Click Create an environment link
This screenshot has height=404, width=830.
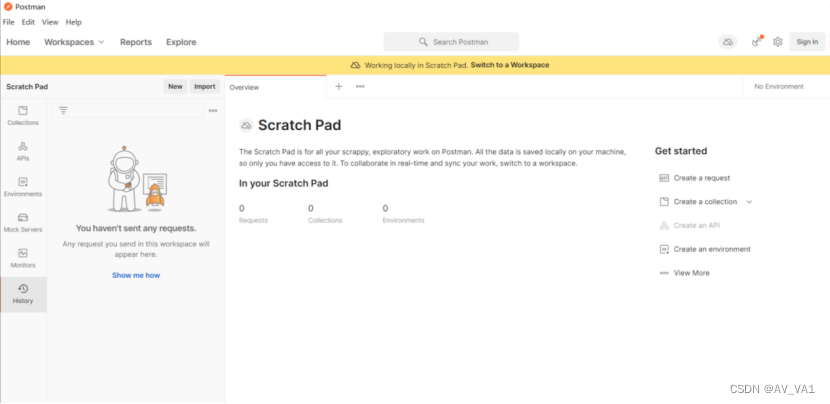click(712, 249)
